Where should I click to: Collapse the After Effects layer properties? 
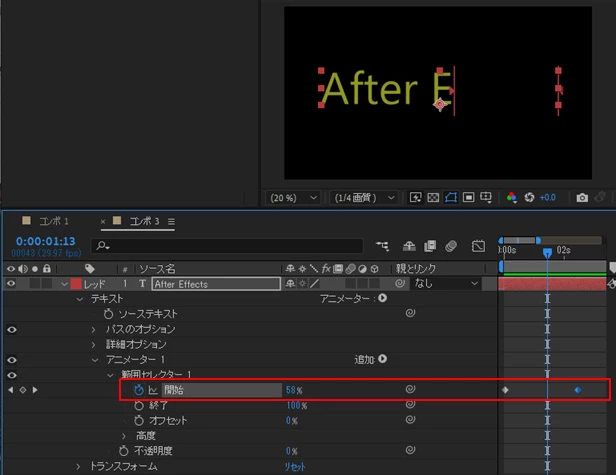click(64, 284)
